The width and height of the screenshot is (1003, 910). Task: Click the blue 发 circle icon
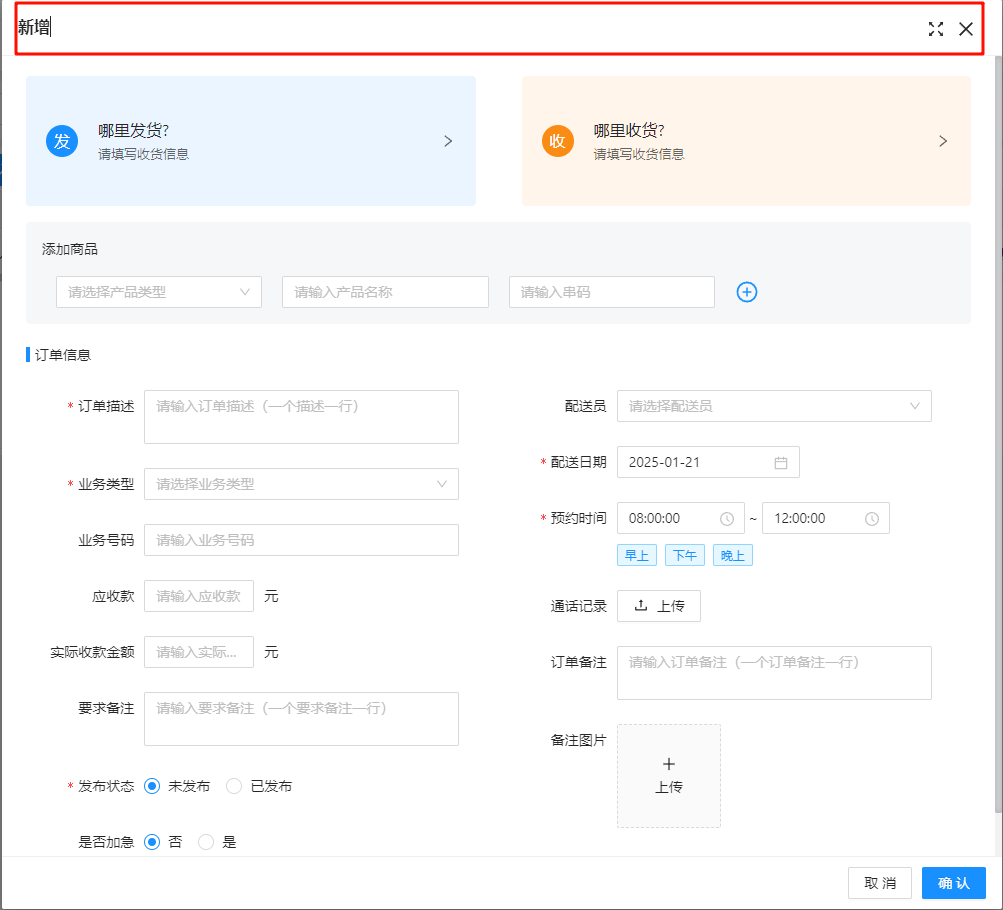click(62, 141)
